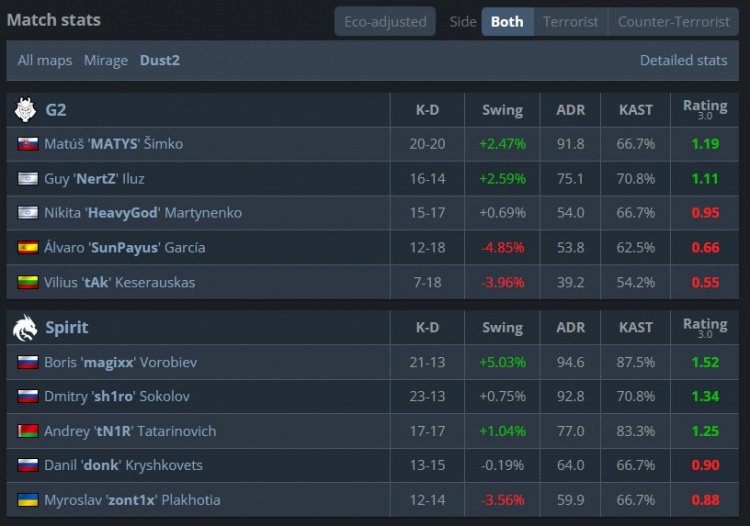
Task: Click the G2 team logo icon
Action: point(25,110)
